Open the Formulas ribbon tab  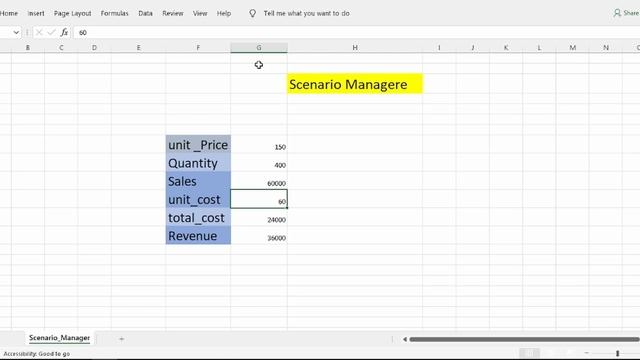click(114, 13)
